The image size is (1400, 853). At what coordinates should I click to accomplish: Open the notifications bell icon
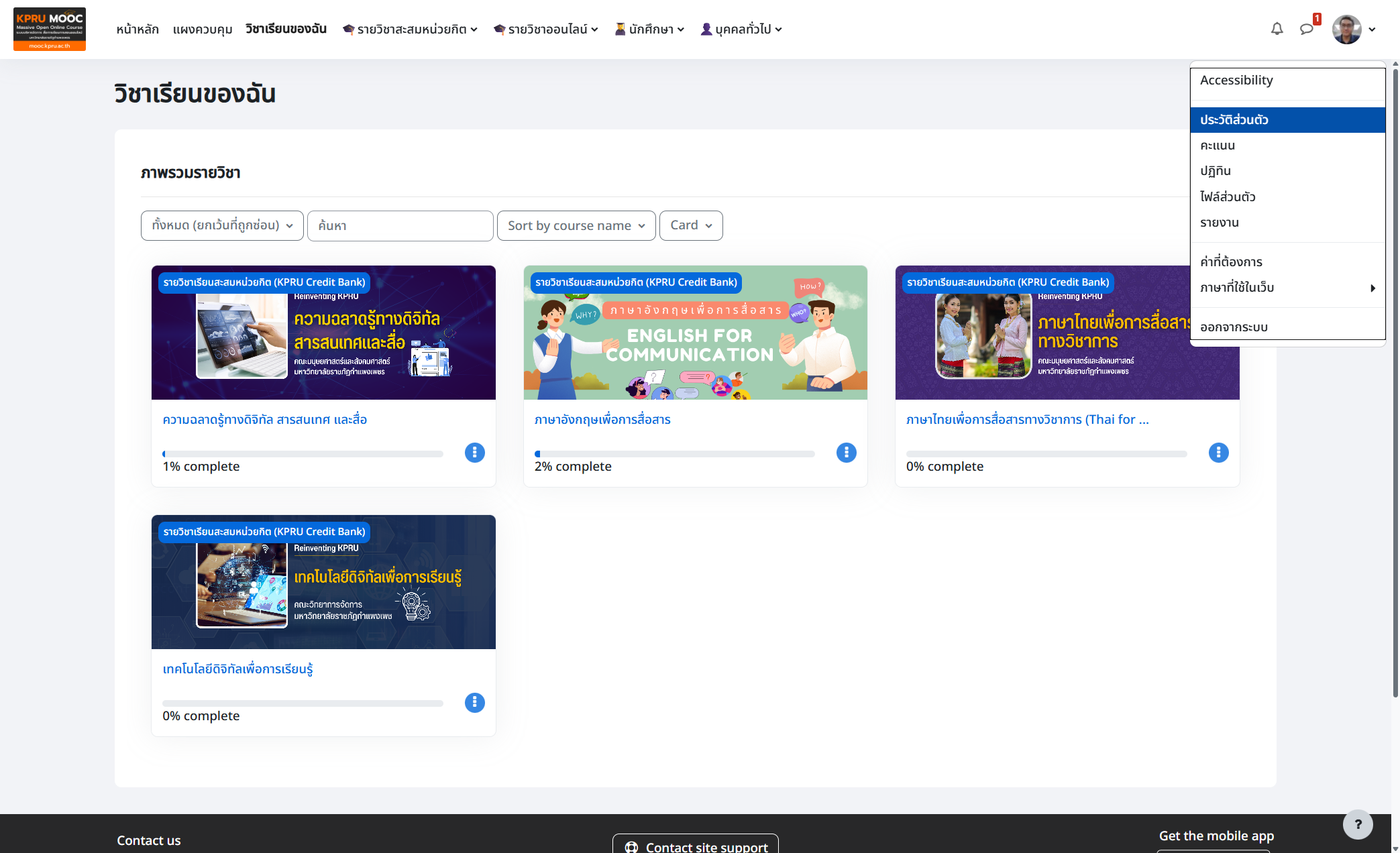(x=1277, y=29)
